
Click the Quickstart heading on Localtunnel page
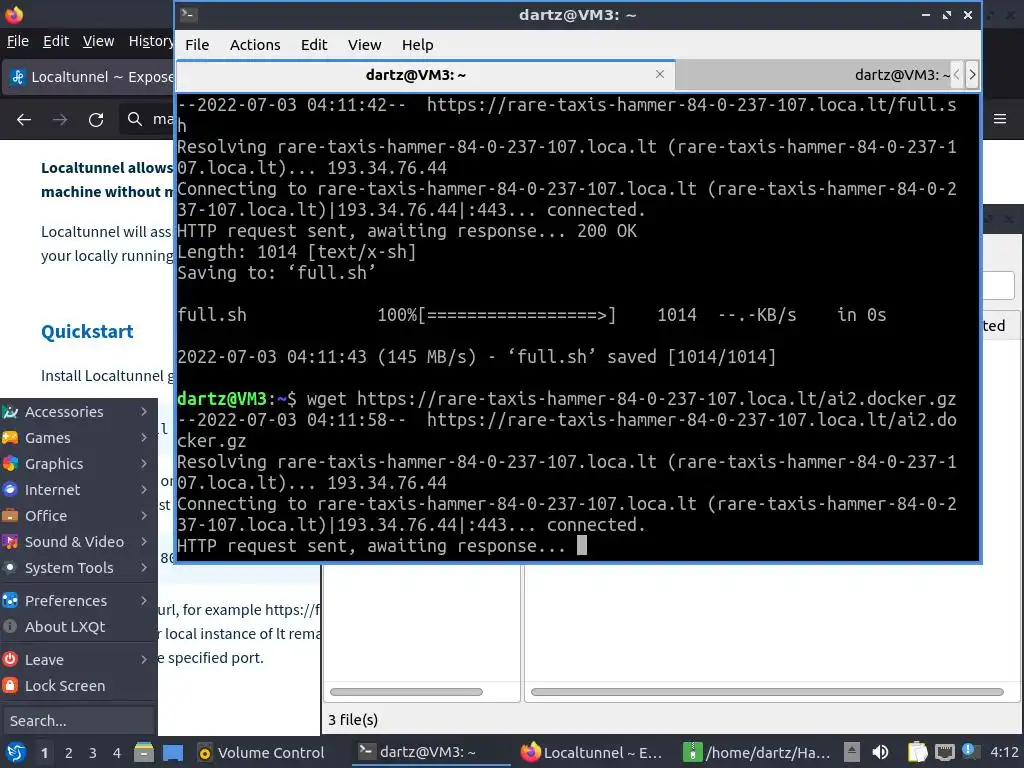coord(87,332)
